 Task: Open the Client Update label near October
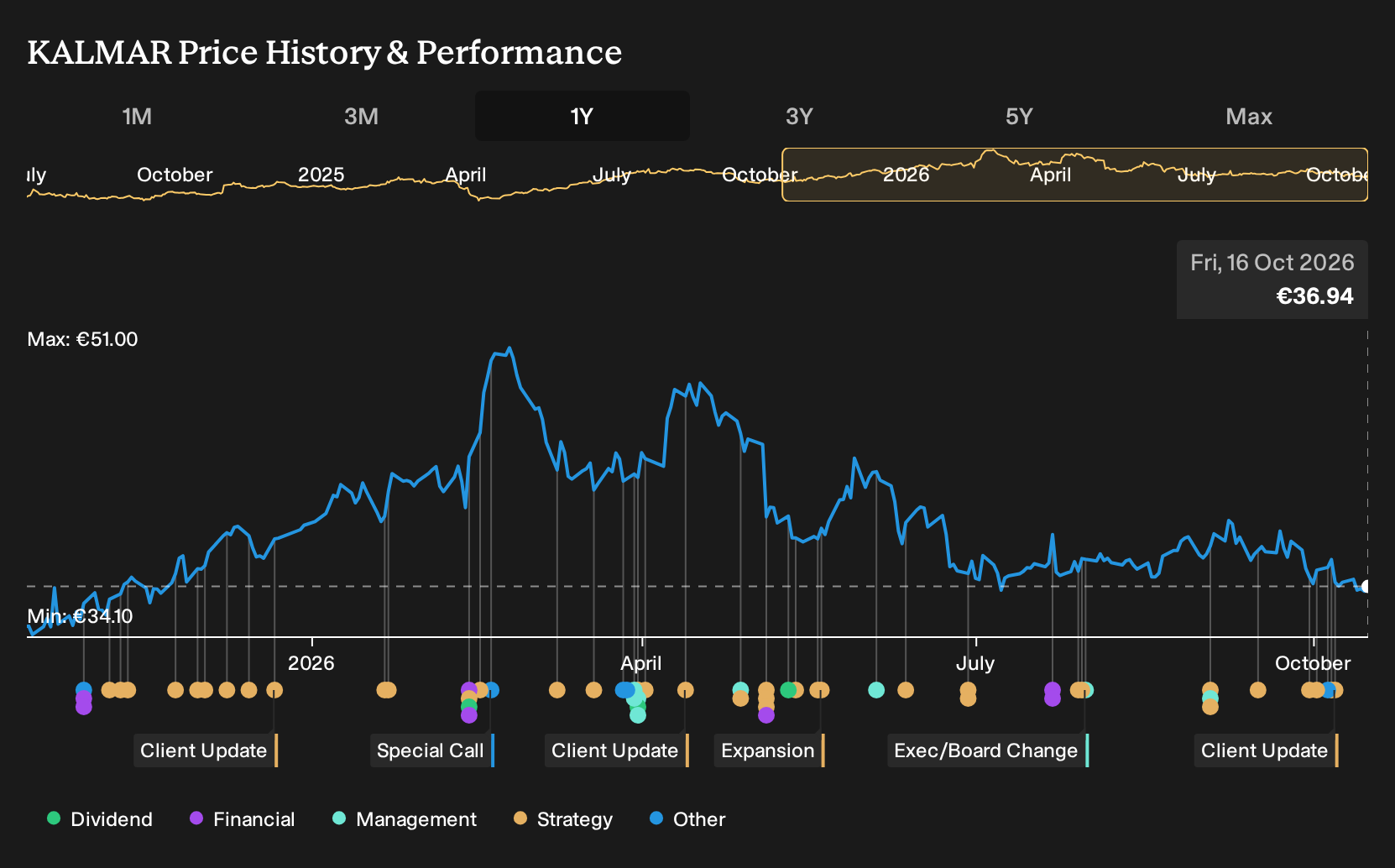(1266, 750)
